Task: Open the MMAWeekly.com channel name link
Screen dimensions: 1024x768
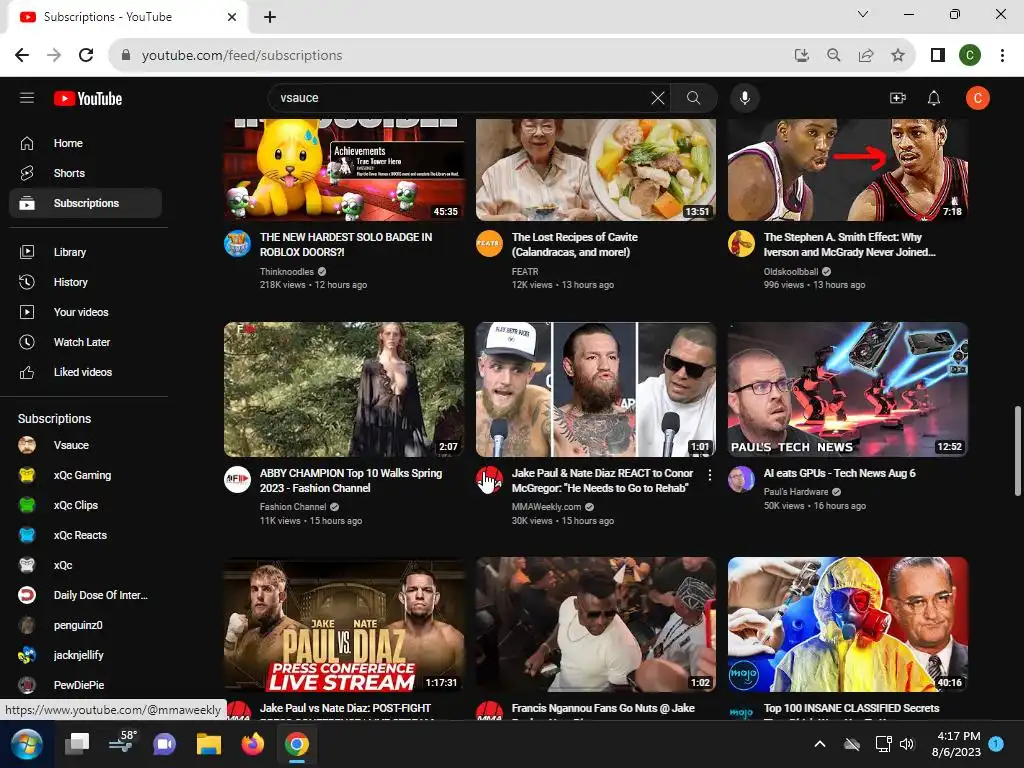Action: point(546,507)
